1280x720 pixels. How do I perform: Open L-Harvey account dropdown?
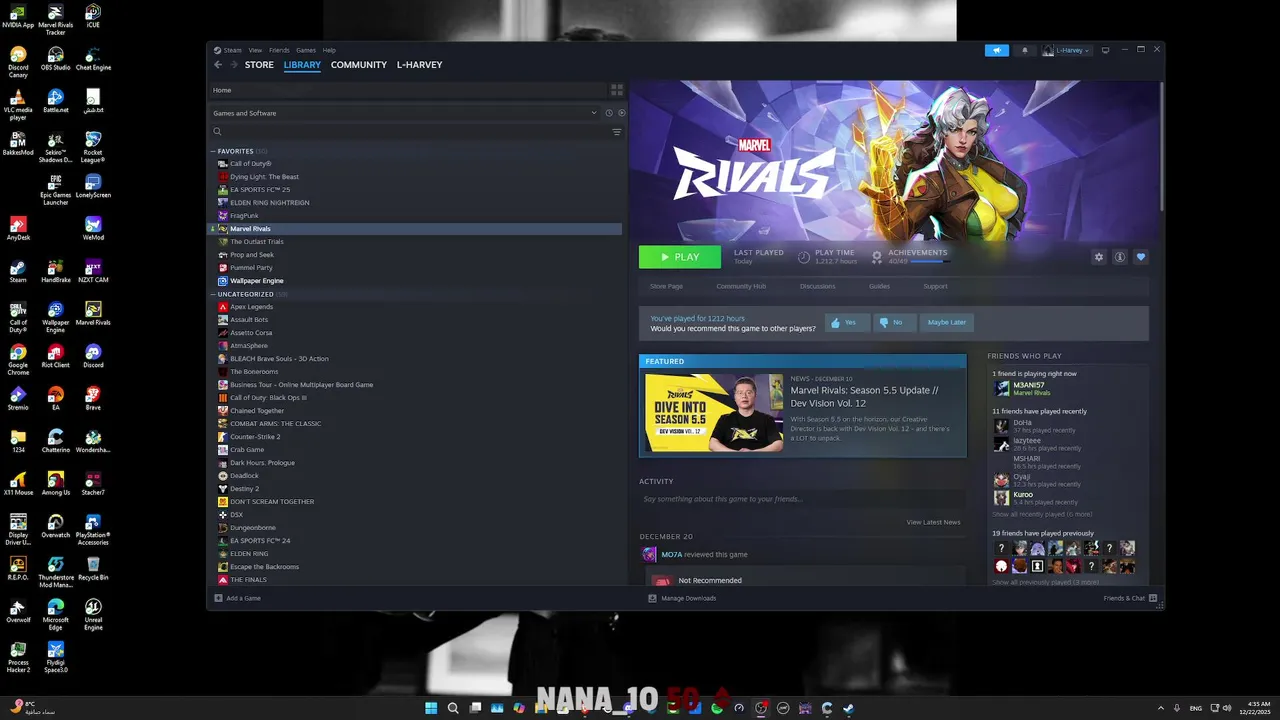pyautogui.click(x=1067, y=50)
